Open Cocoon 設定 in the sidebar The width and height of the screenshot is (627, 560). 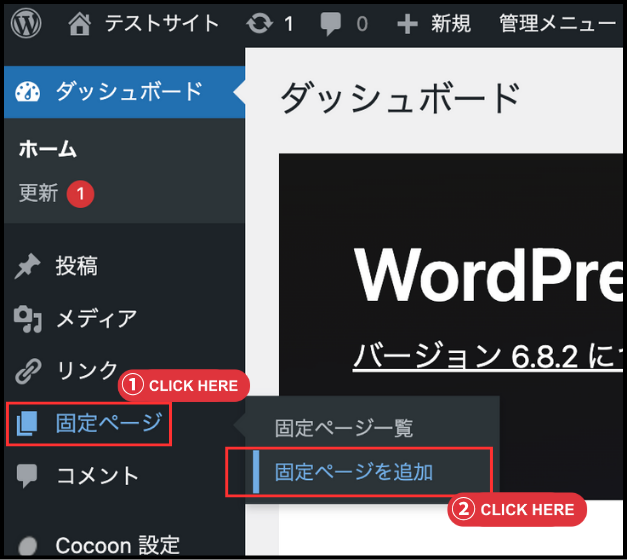pos(118,545)
